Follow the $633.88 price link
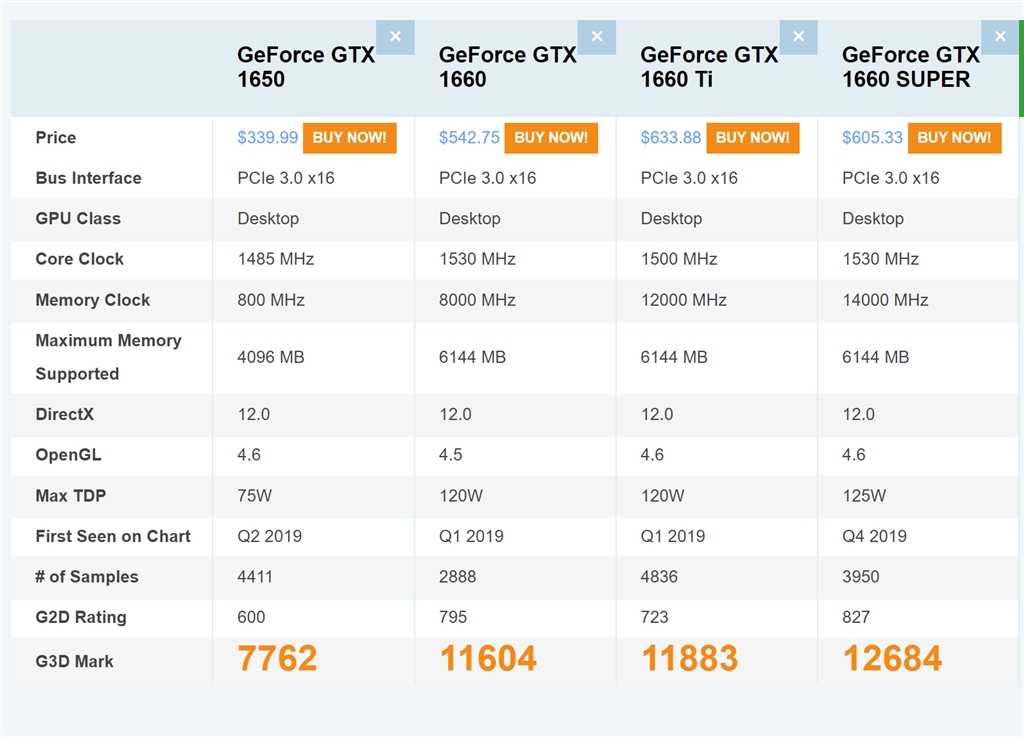Screen dimensions: 1024x737 (671, 138)
